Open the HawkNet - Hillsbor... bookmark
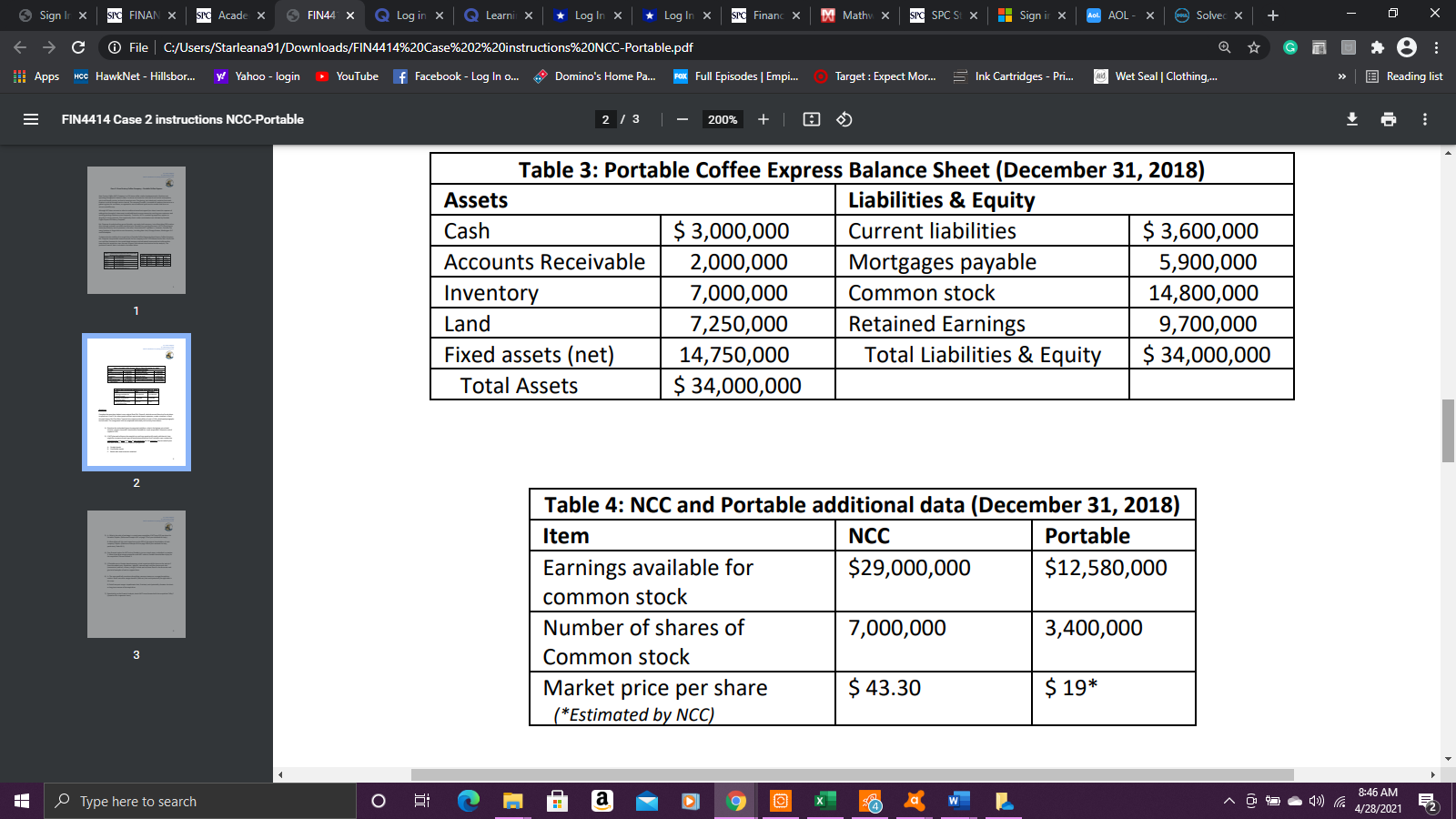The image size is (1456, 819). [x=135, y=76]
